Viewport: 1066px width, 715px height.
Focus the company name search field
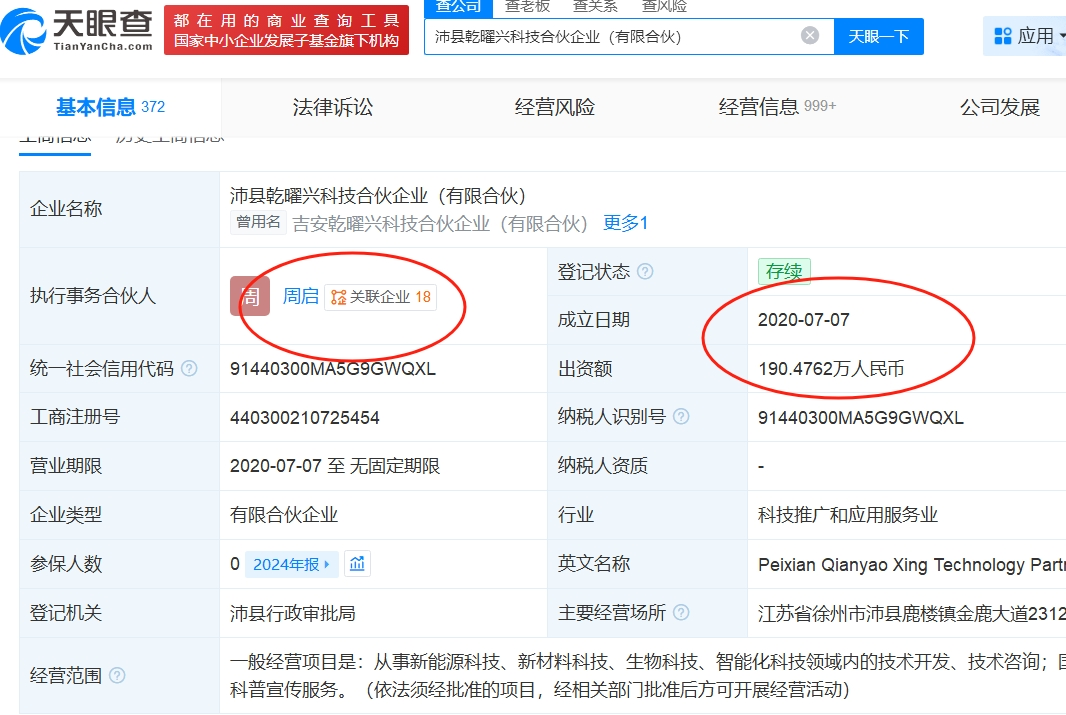612,36
